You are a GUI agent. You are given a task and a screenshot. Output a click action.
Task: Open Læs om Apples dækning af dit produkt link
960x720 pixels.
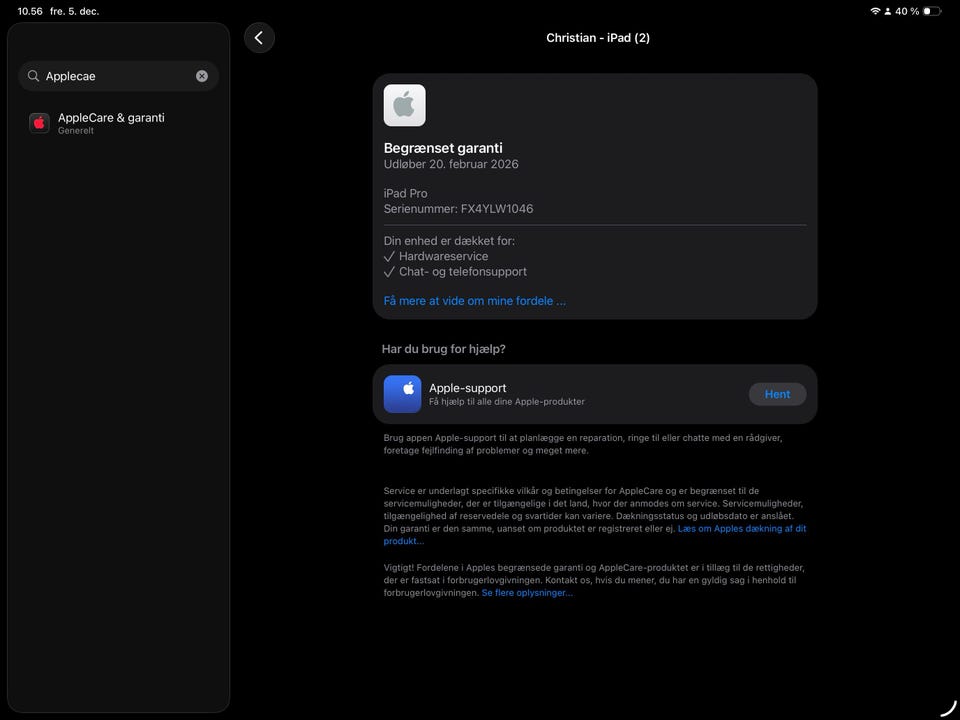point(741,528)
